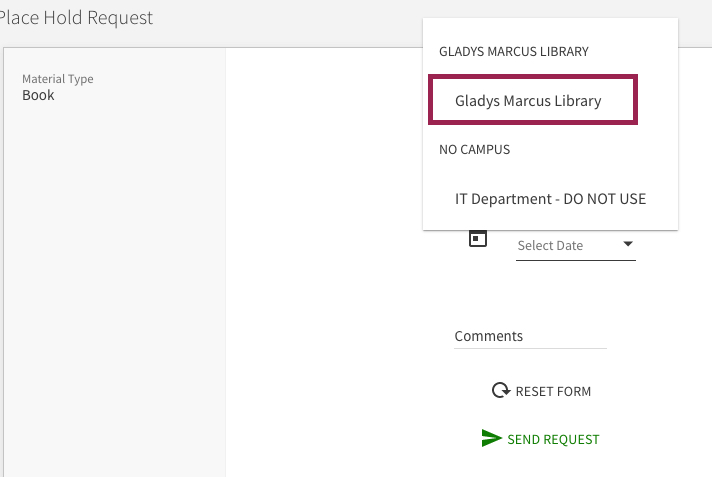Open the Select Date dropdown arrow
The image size is (712, 477).
coord(628,244)
